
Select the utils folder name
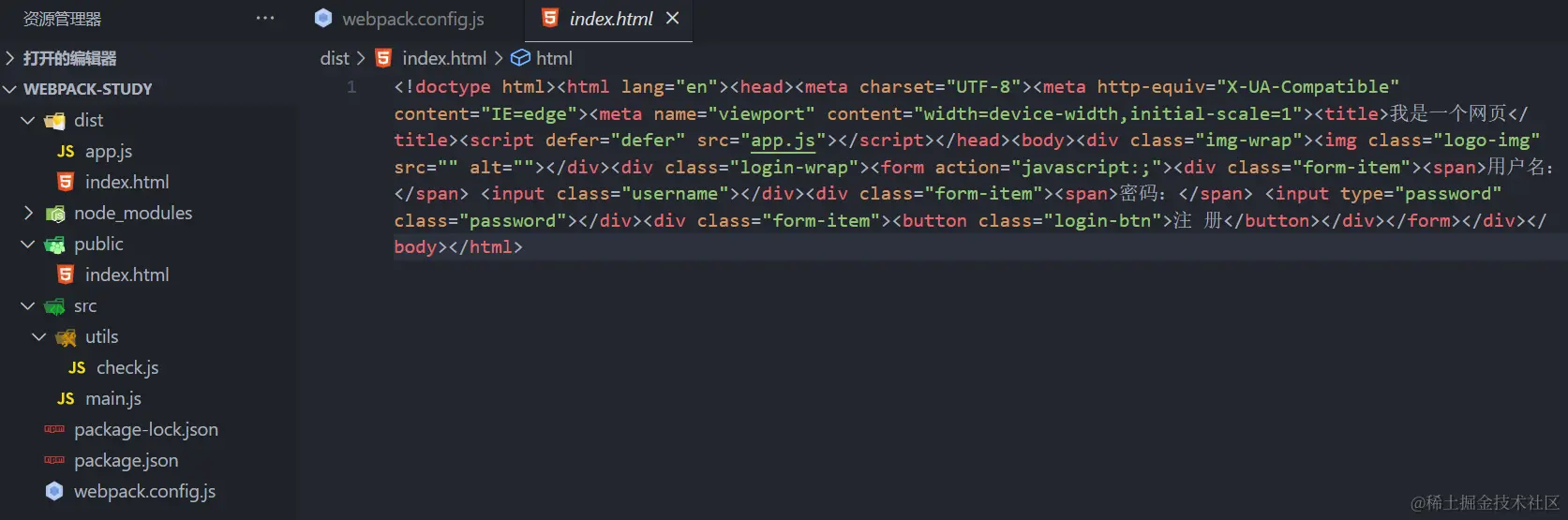(101, 336)
